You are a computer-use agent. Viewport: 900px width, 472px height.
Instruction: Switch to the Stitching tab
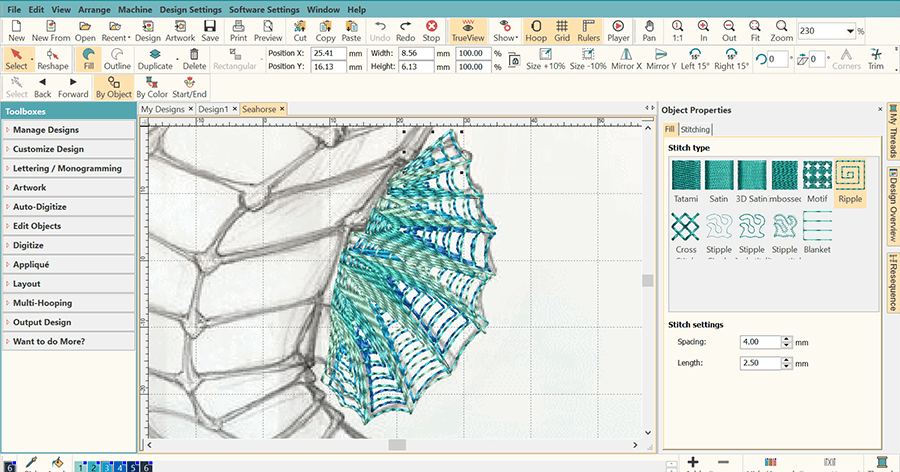click(696, 129)
